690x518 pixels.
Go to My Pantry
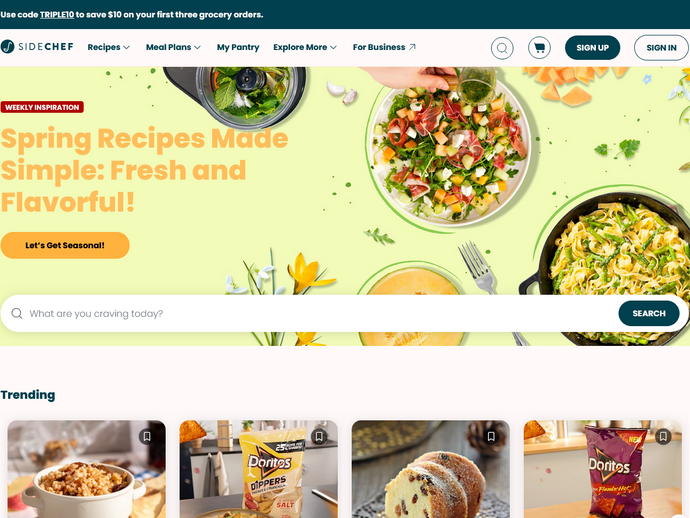coord(238,47)
